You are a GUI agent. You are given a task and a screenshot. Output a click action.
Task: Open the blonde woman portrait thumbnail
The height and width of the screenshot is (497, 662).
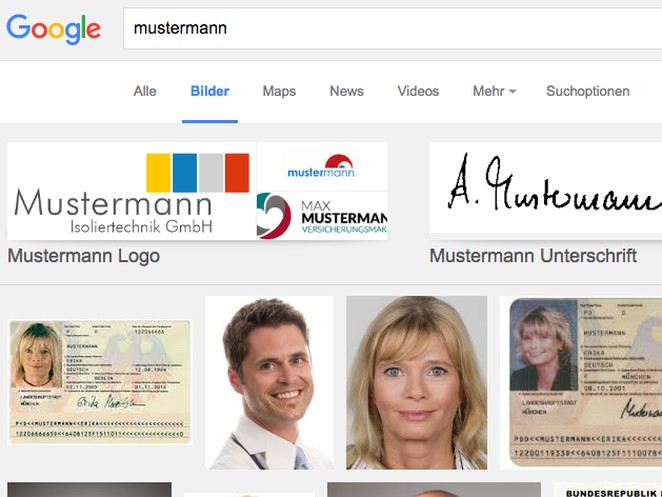click(416, 382)
